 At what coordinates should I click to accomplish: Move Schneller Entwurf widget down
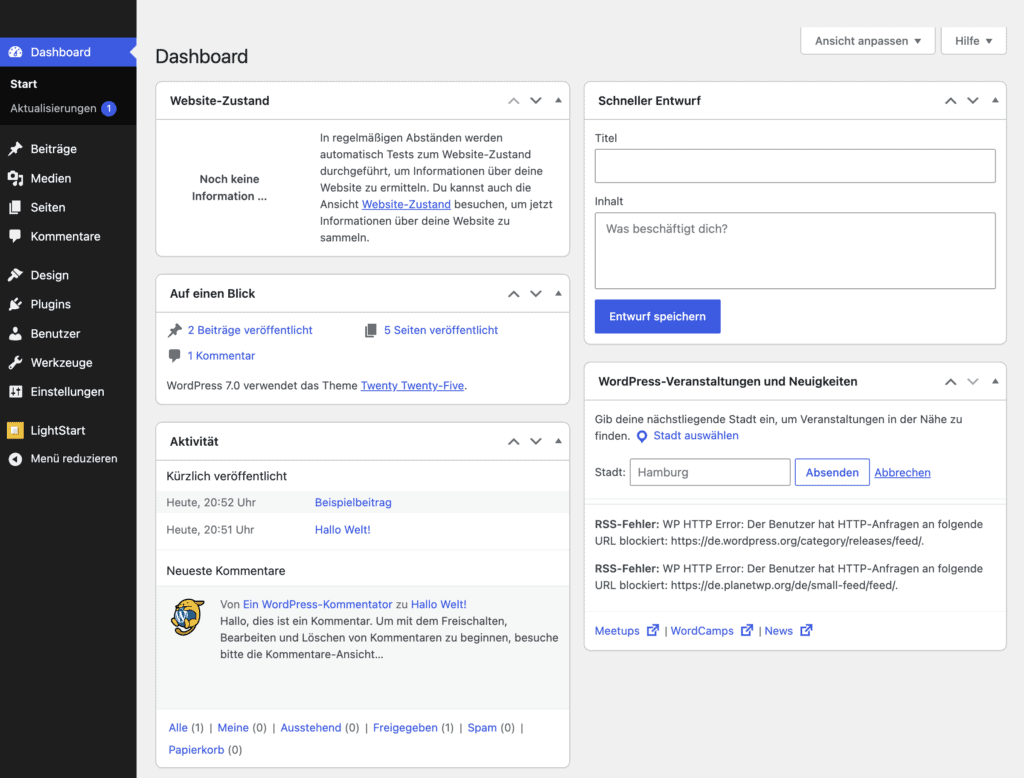coord(973,101)
